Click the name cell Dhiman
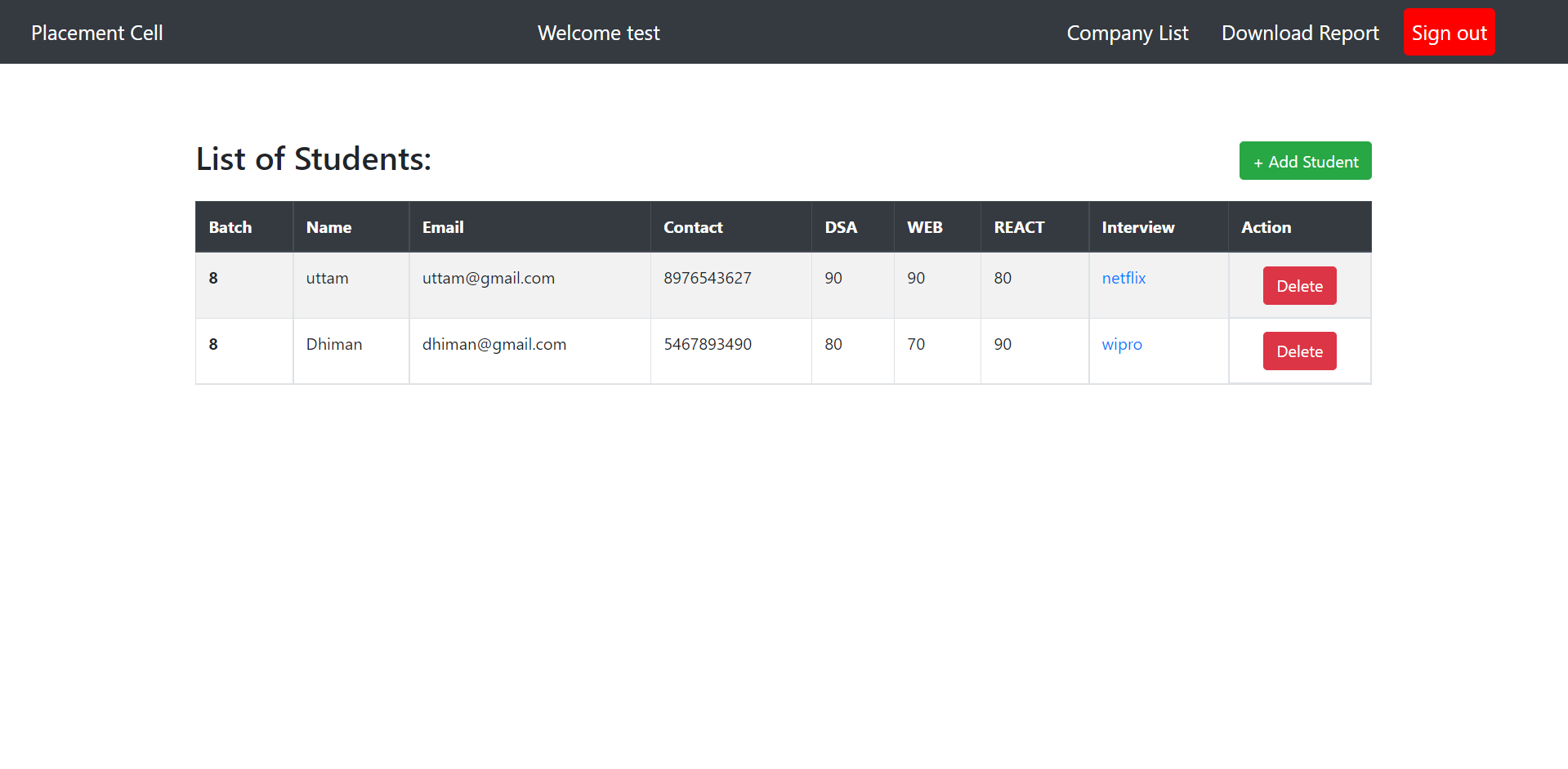Screen dimensions: 1568x769 point(333,344)
